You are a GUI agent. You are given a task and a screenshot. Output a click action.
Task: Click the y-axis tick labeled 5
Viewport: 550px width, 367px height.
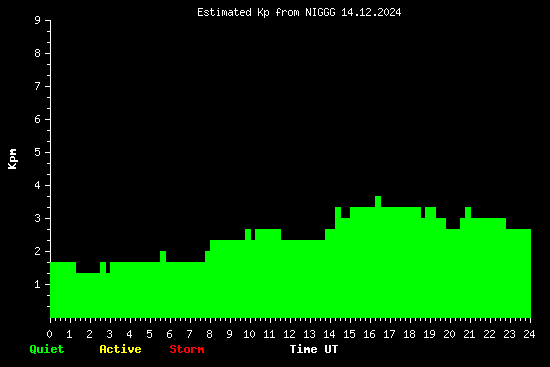pyautogui.click(x=38, y=152)
